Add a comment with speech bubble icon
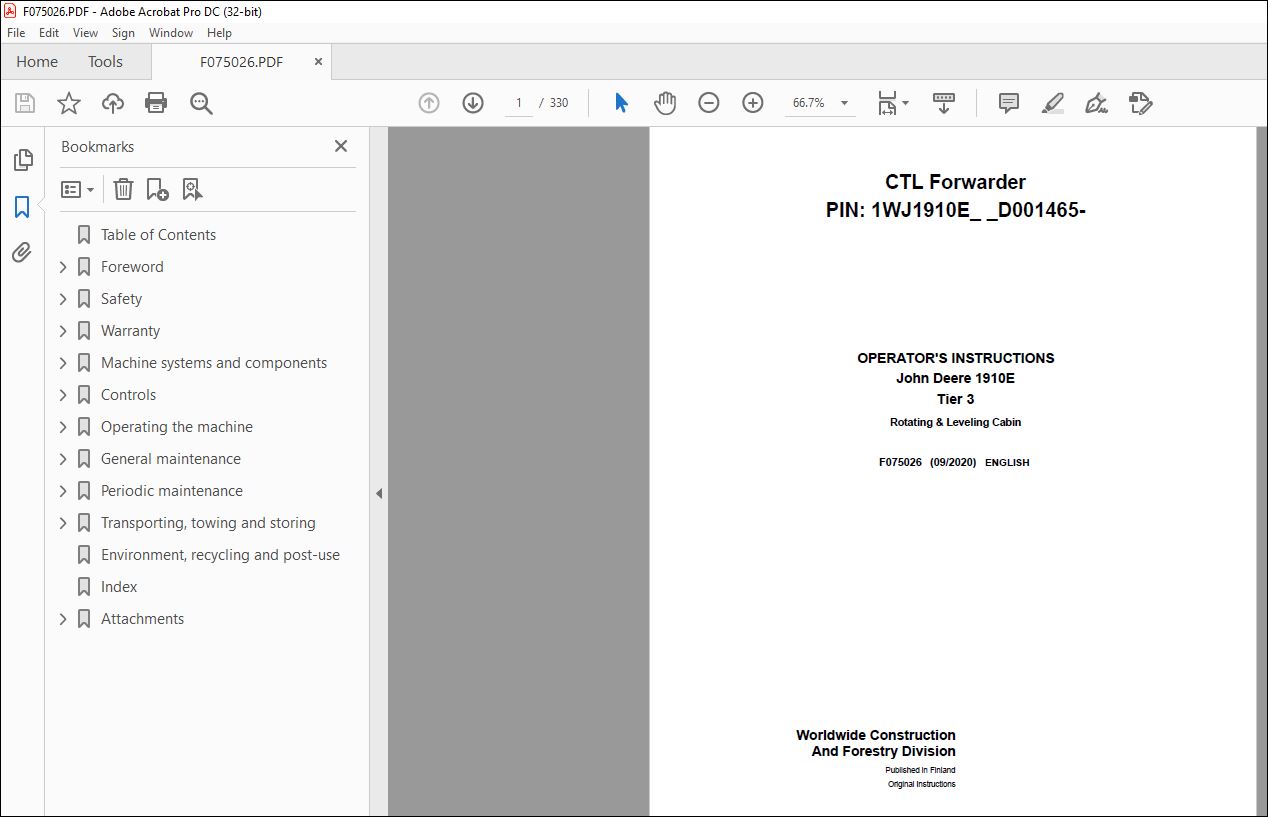Screen dimensions: 1268x817 [x=1009, y=103]
